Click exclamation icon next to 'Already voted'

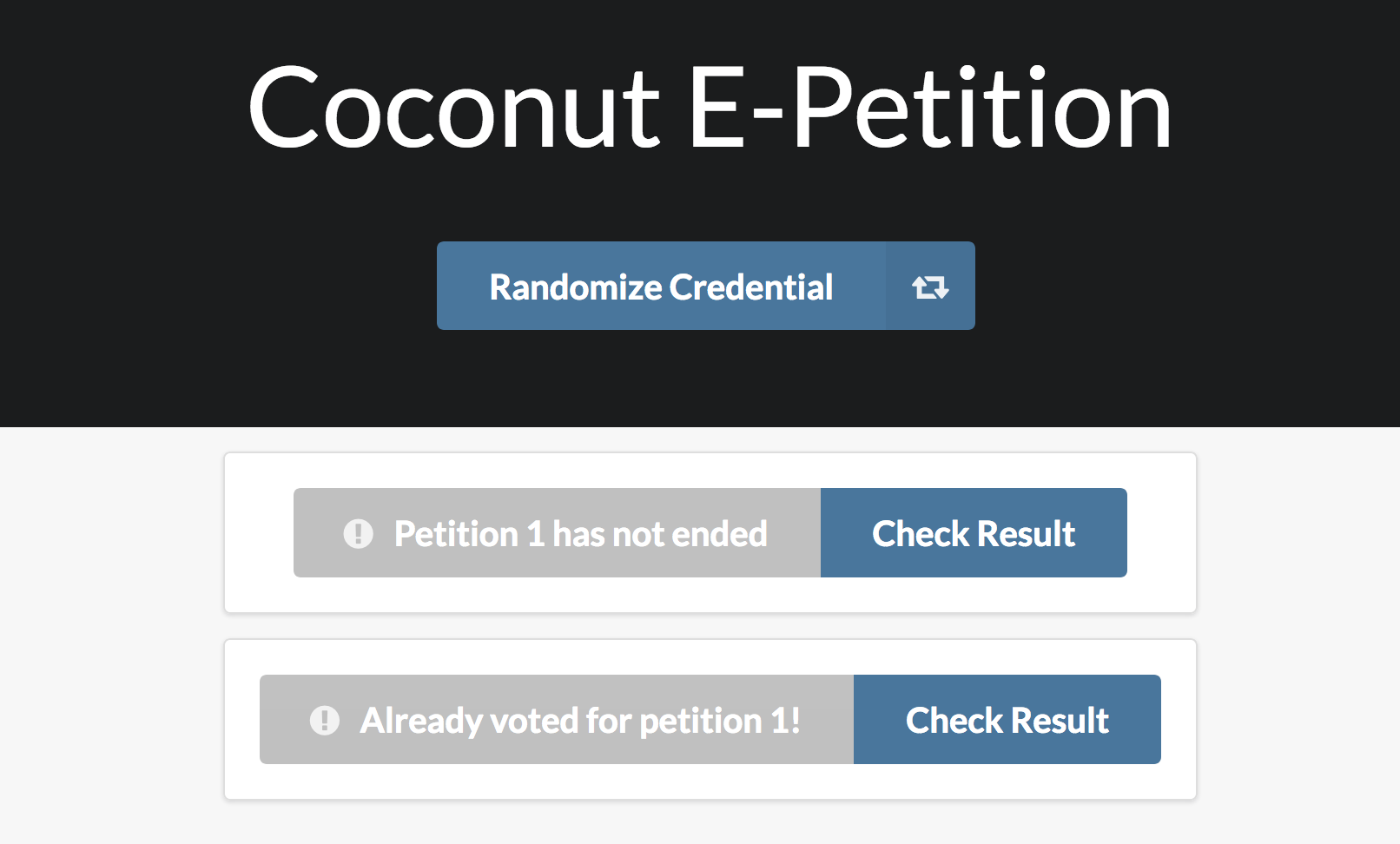pyautogui.click(x=325, y=720)
